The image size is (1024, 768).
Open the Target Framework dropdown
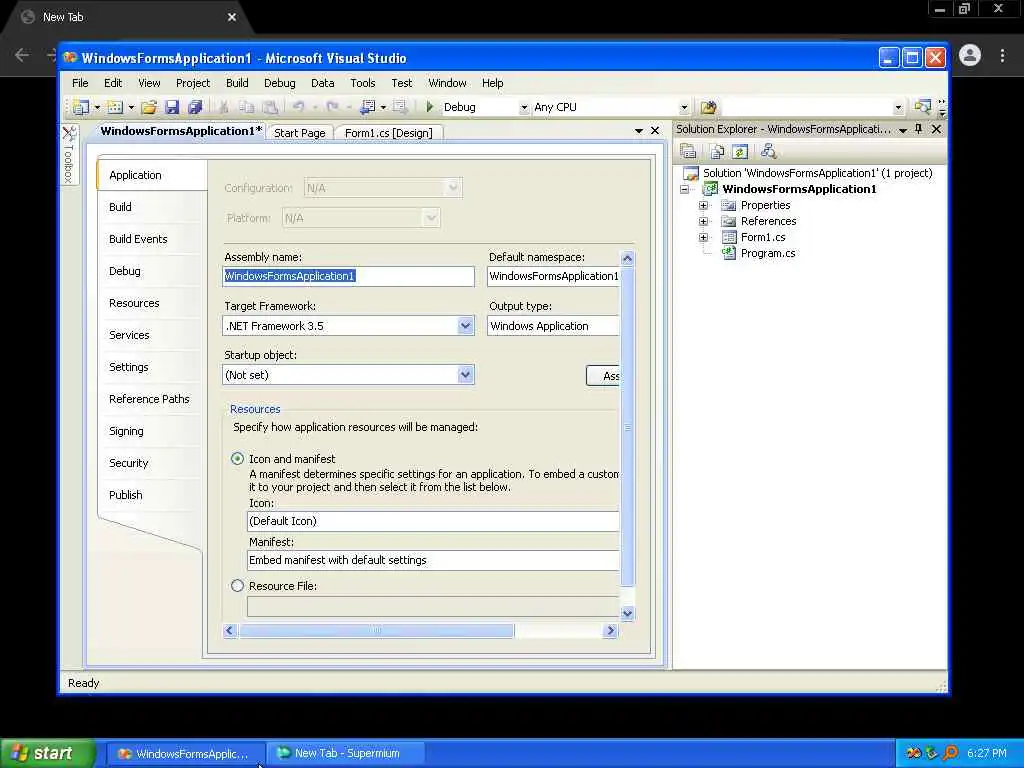[x=465, y=325]
